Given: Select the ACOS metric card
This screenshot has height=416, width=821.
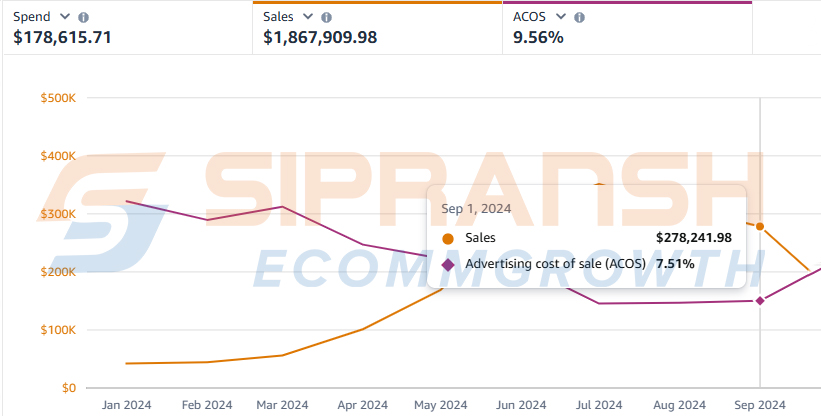Looking at the screenshot, I should (x=626, y=27).
